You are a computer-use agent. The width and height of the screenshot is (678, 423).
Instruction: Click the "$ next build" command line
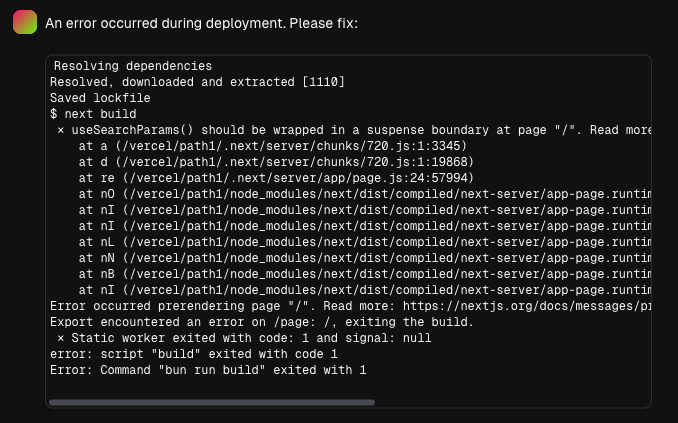pyautogui.click(x=93, y=114)
